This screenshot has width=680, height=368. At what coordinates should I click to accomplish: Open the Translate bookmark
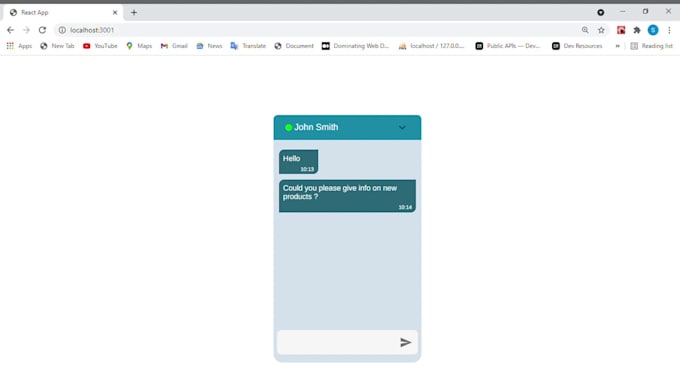point(248,46)
